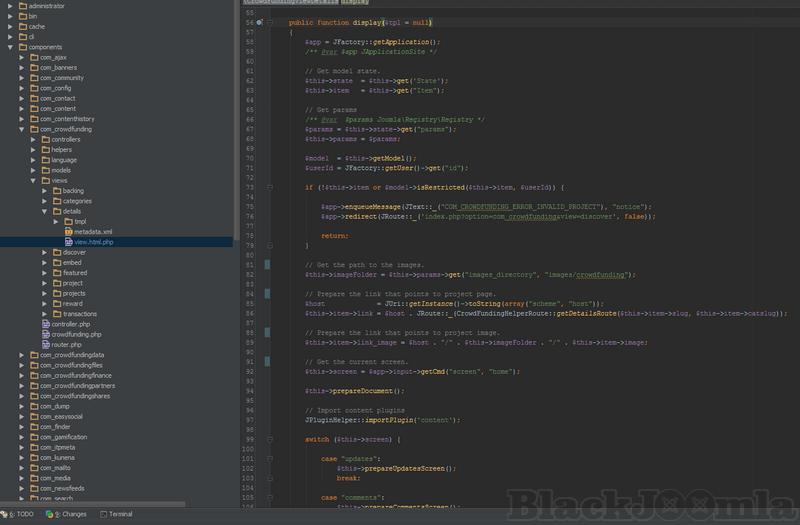Select the metadata.xml file icon

click(x=68, y=231)
